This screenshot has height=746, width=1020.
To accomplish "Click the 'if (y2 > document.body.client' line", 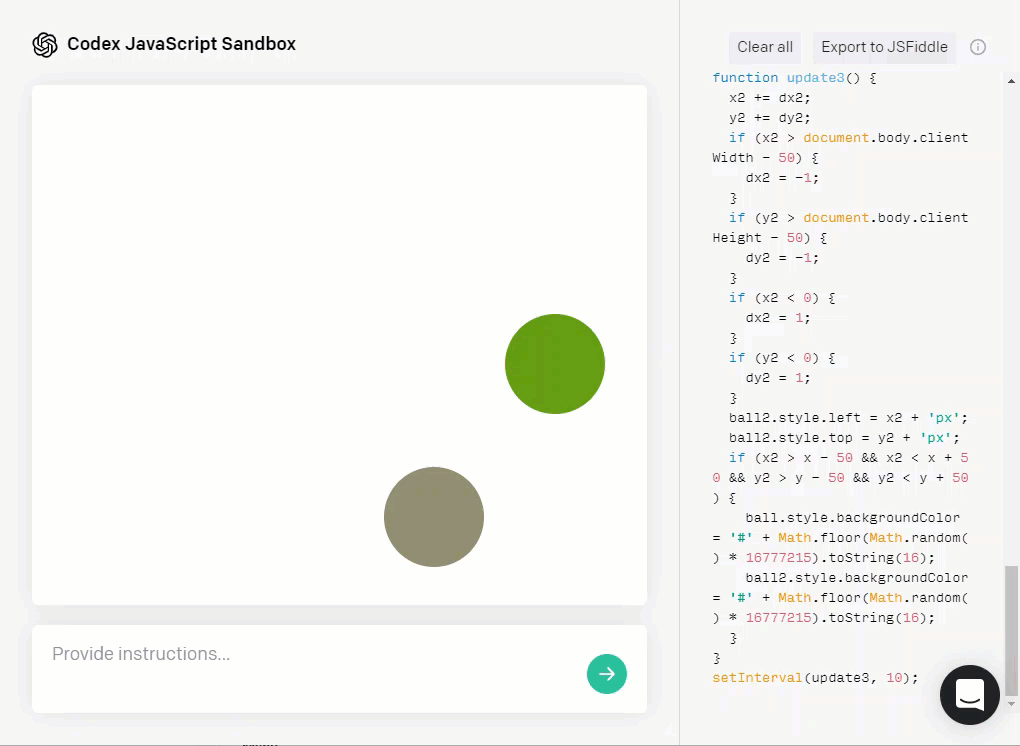I will (848, 218).
